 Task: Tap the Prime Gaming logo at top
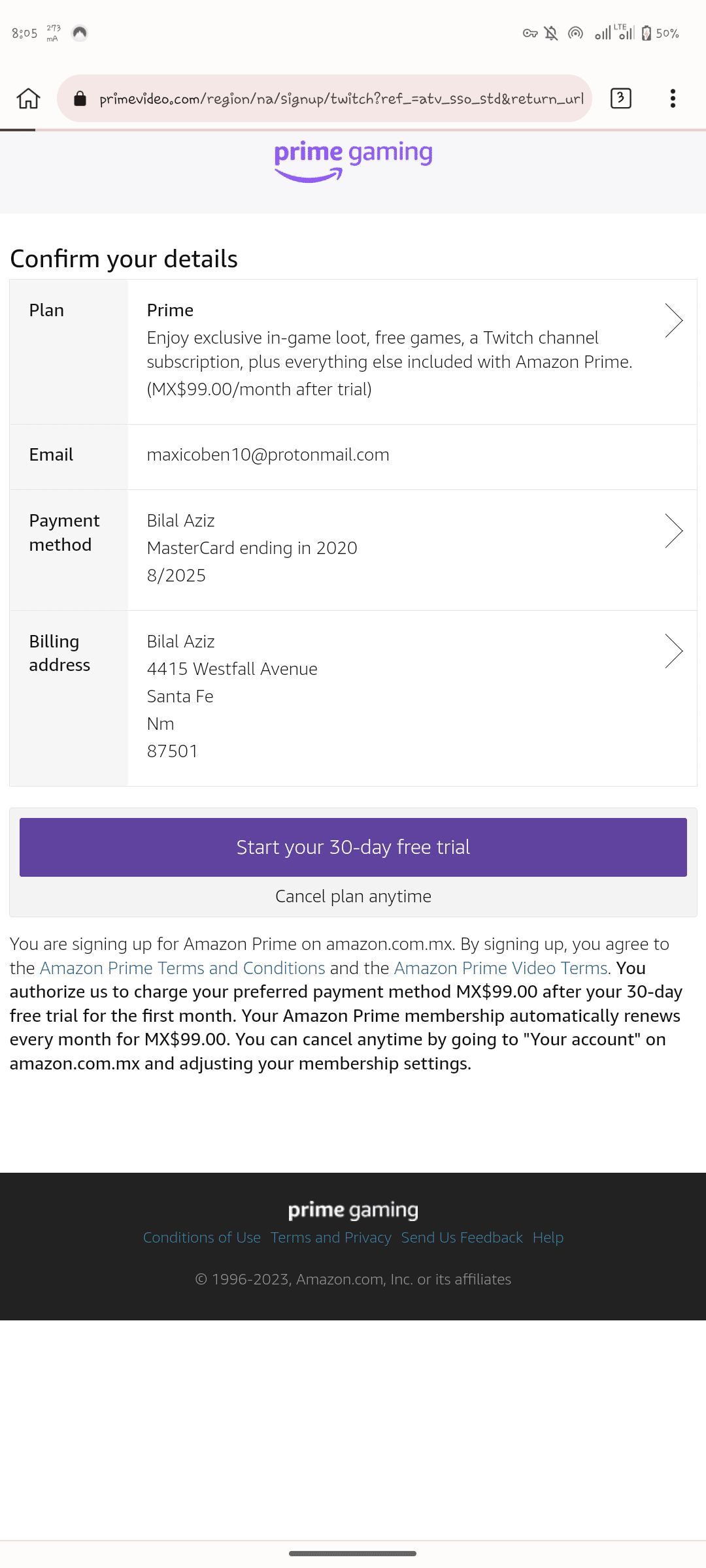coord(353,161)
